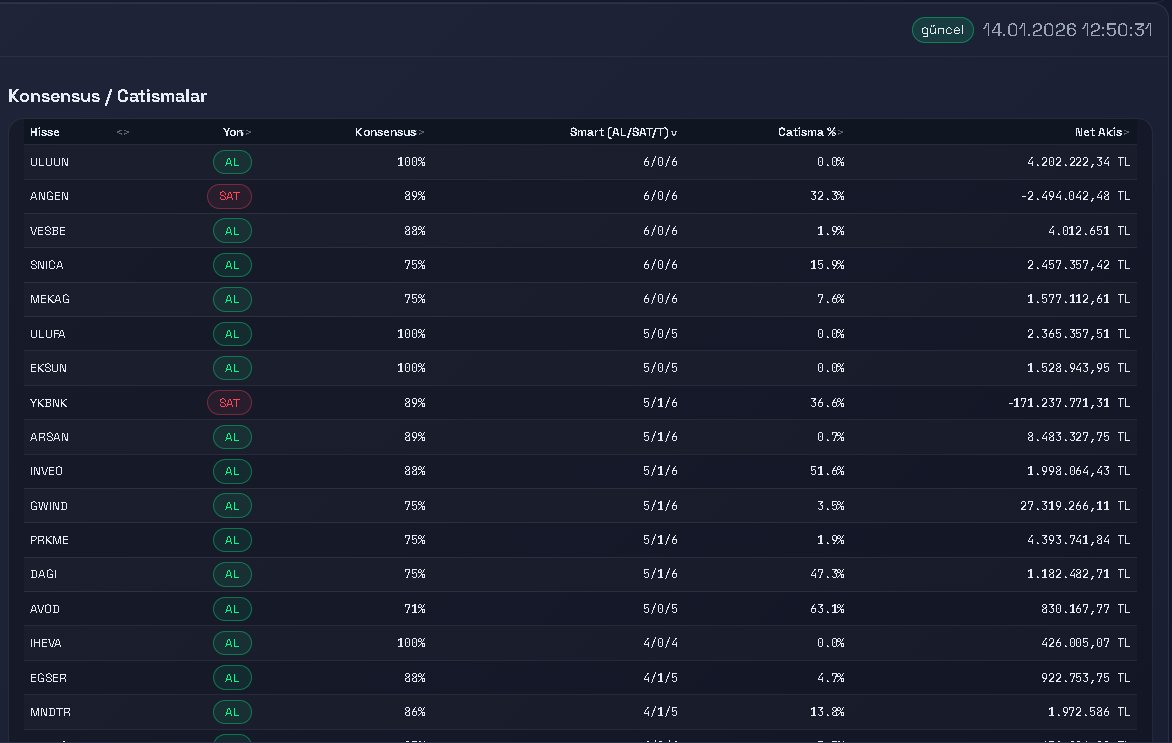Viewport: 1172px width, 743px height.
Task: Sort table by Yon column header
Action: (236, 132)
